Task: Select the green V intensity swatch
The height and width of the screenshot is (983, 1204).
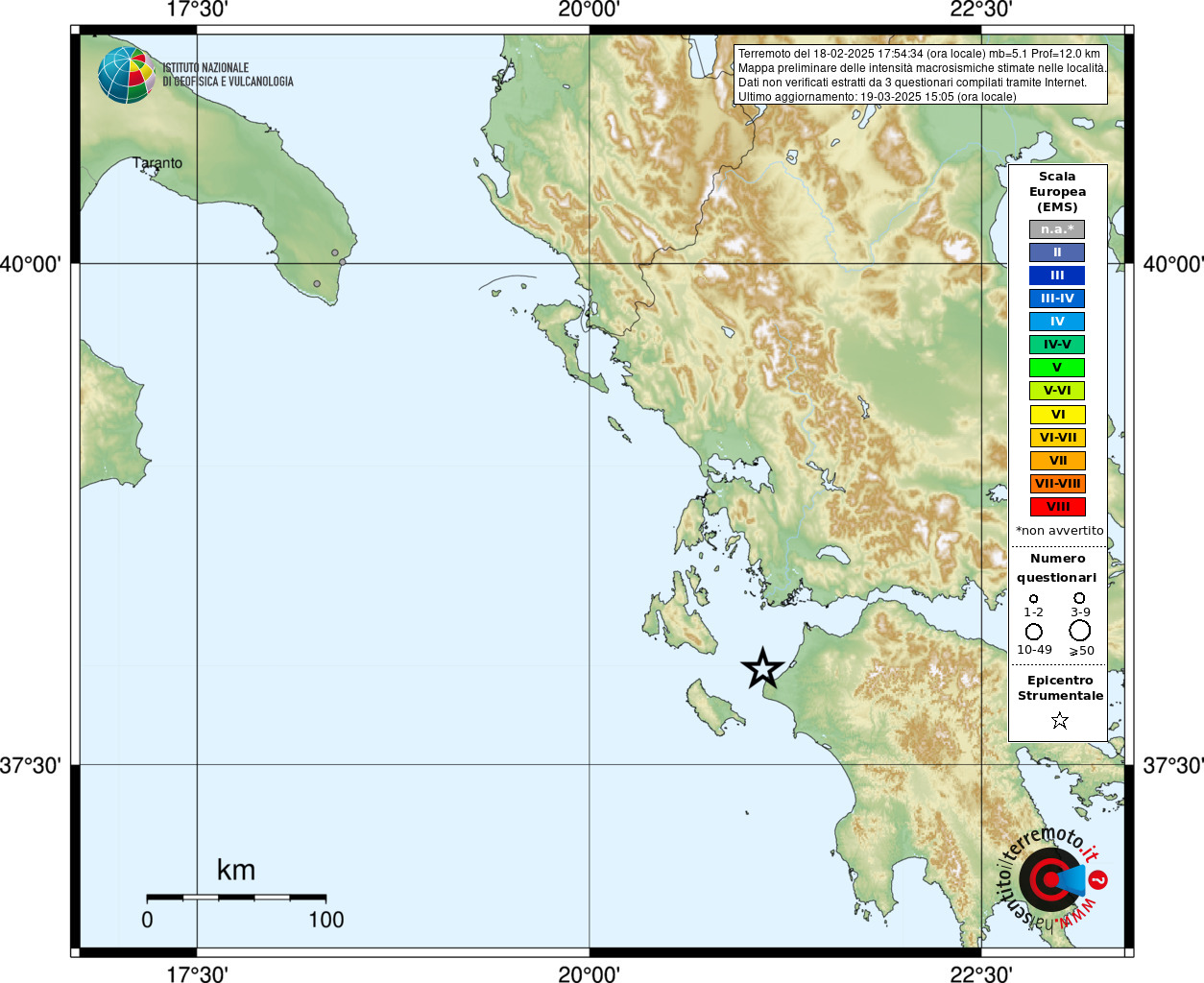Action: [x=1057, y=368]
